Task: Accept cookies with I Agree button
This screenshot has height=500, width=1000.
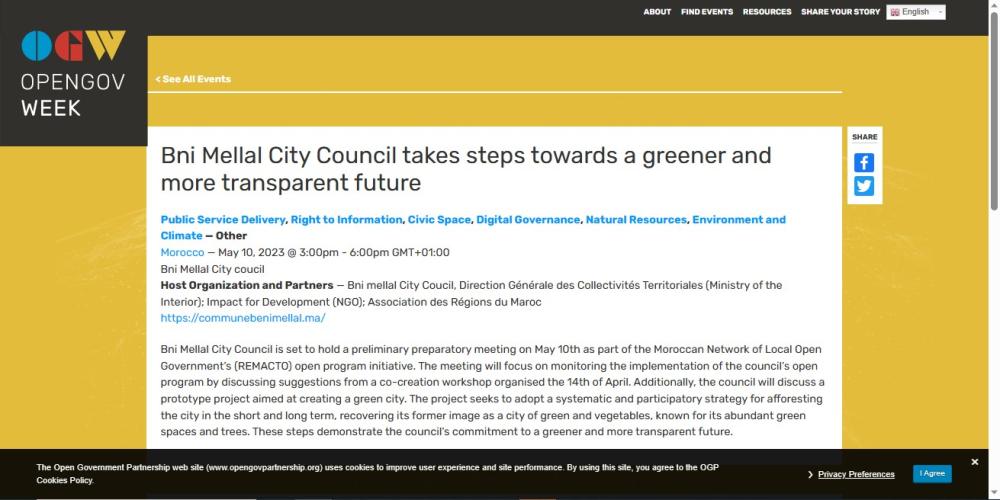Action: [x=932, y=474]
